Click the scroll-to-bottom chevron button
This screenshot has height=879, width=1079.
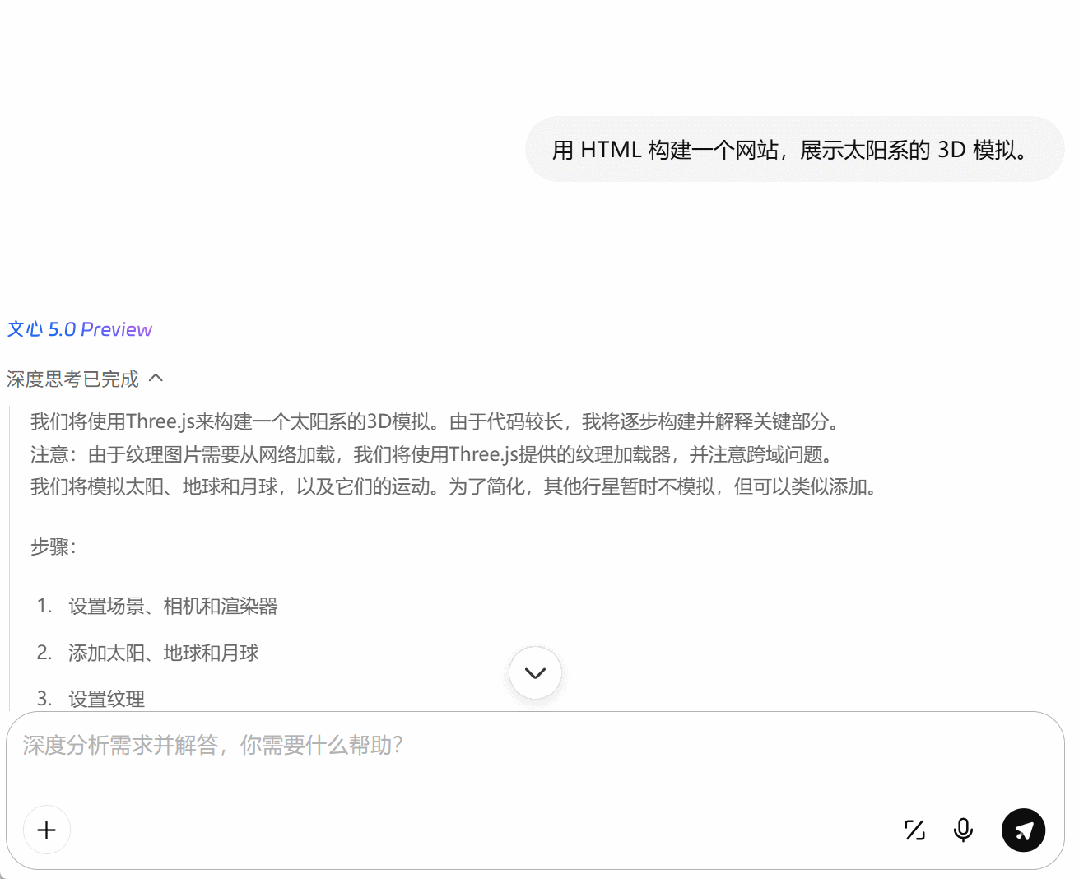[535, 673]
